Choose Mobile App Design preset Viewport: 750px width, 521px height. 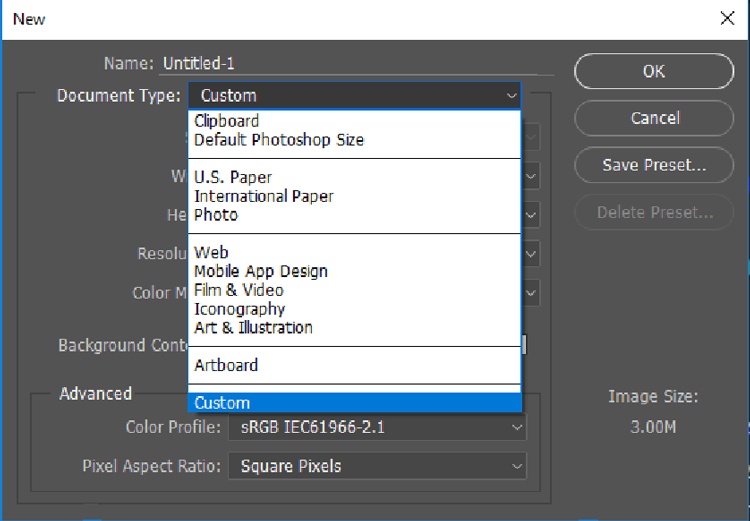pyautogui.click(x=354, y=271)
